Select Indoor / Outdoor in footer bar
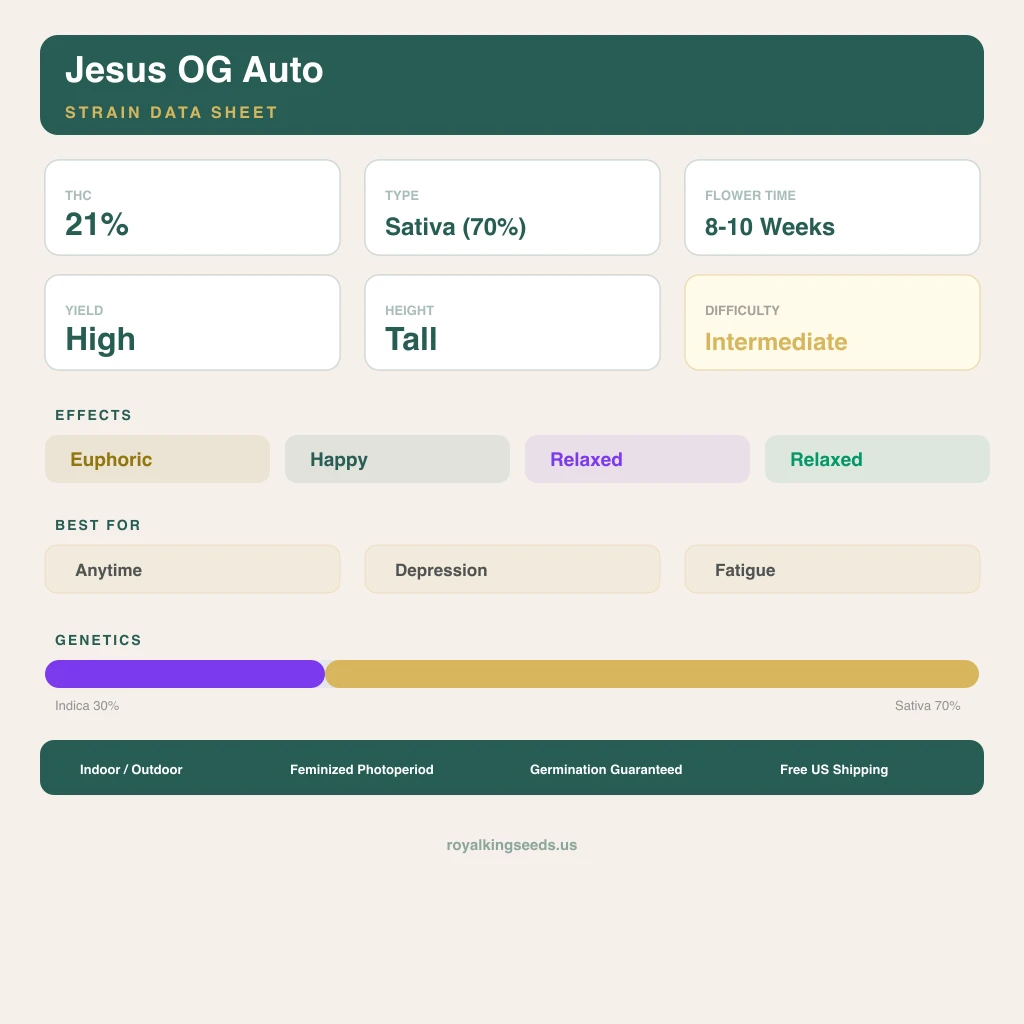The height and width of the screenshot is (1024, 1024). point(131,769)
